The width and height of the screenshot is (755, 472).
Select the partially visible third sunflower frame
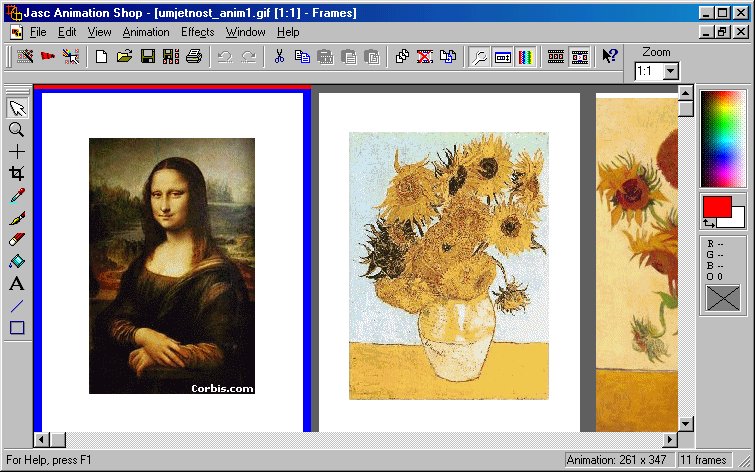[x=637, y=262]
